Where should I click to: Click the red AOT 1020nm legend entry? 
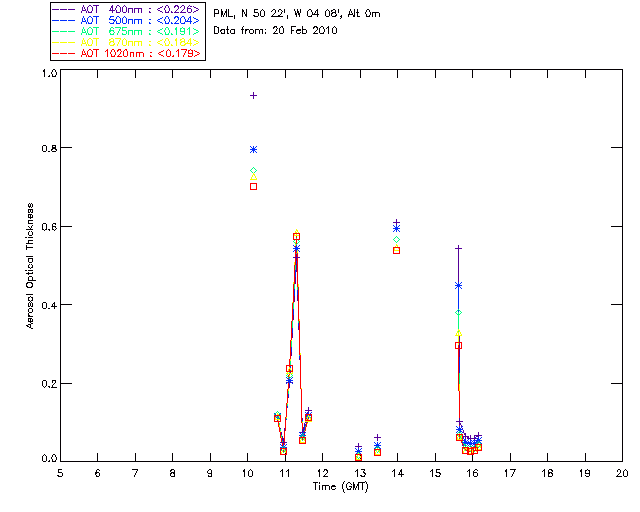click(128, 54)
